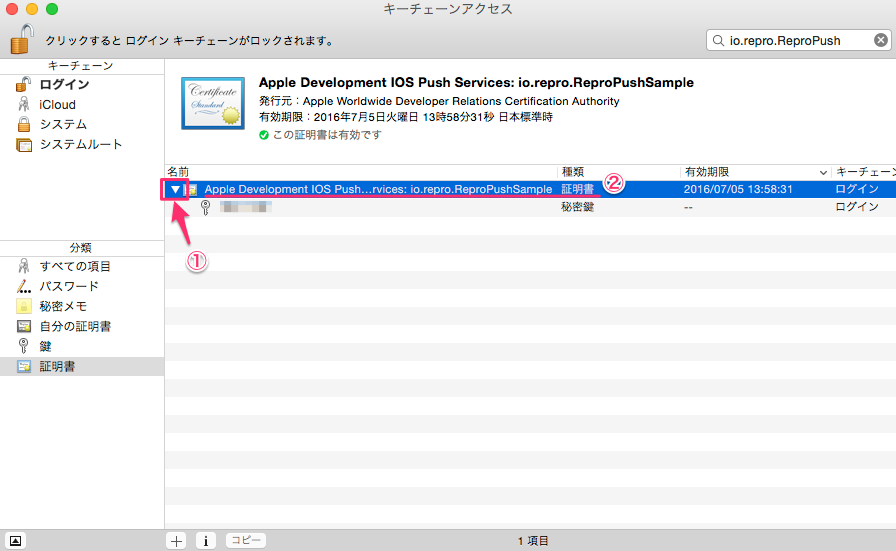This screenshot has width=896, height=551.
Task: Click the plus button to add item
Action: [x=177, y=541]
